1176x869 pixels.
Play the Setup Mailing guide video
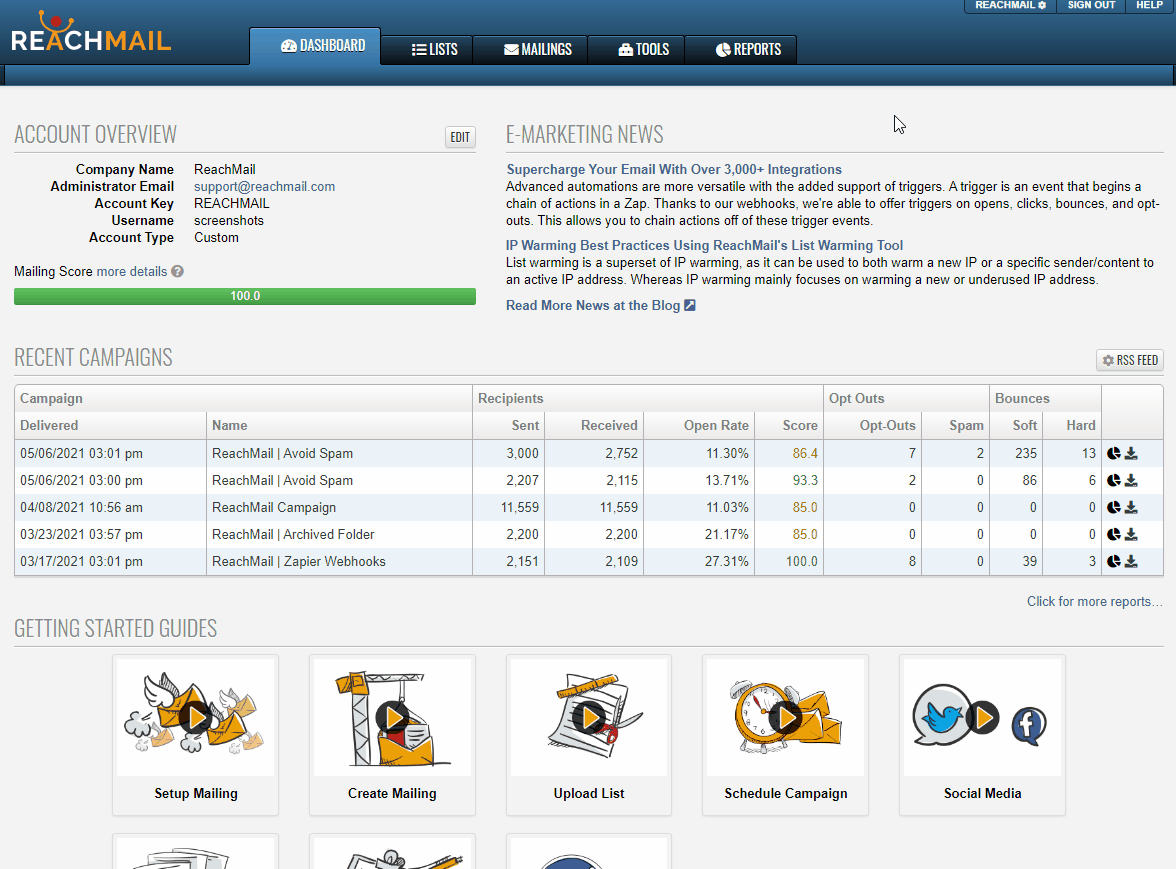(x=196, y=716)
